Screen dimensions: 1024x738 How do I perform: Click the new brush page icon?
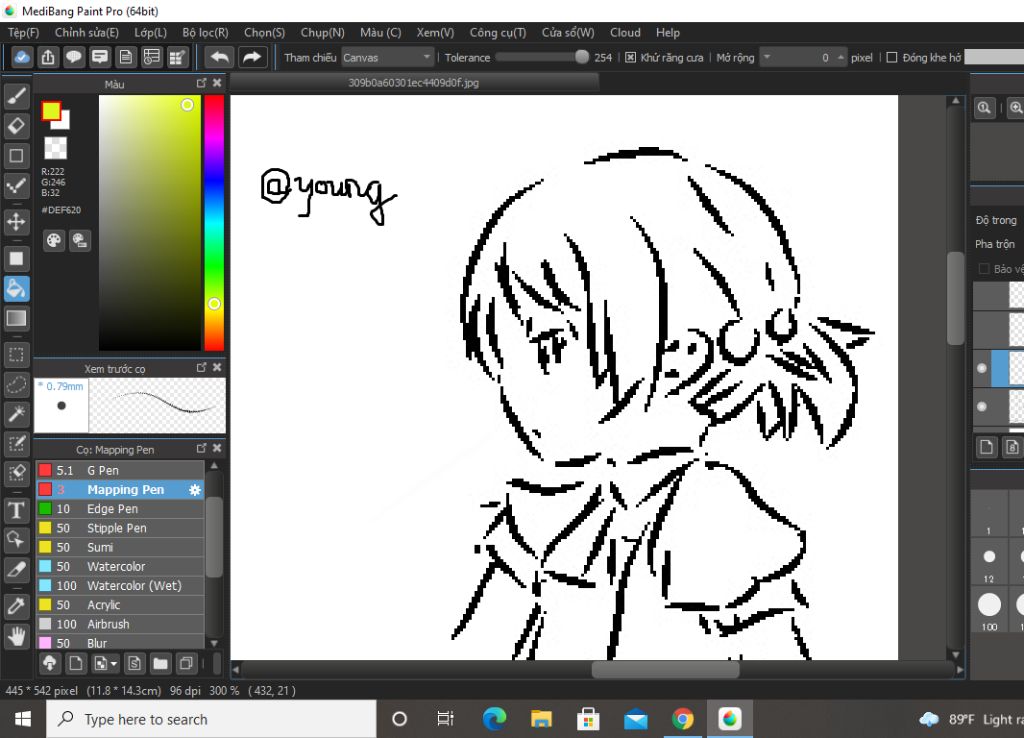(76, 664)
